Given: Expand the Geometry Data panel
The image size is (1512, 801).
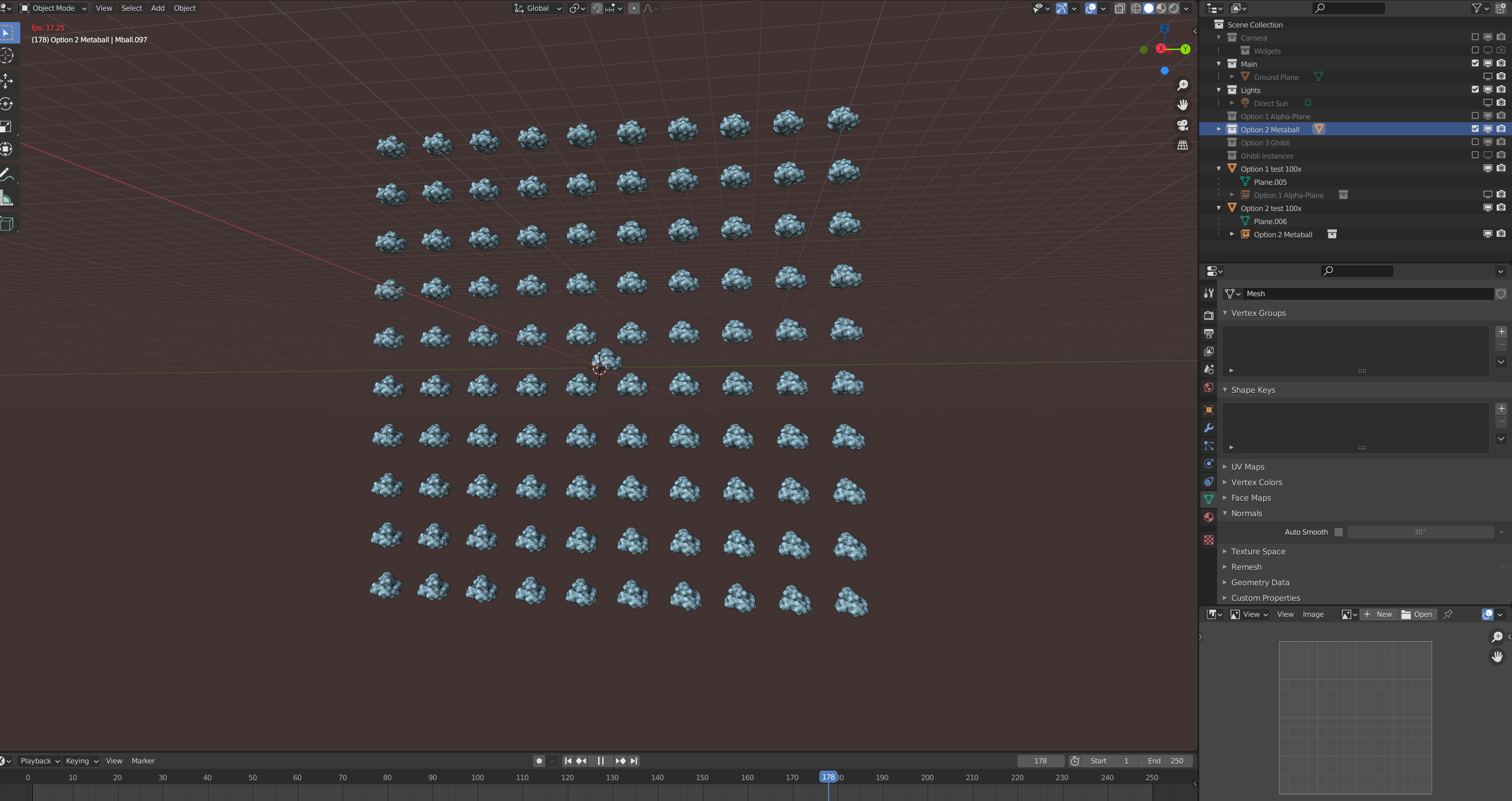Looking at the screenshot, I should tap(1260, 582).
